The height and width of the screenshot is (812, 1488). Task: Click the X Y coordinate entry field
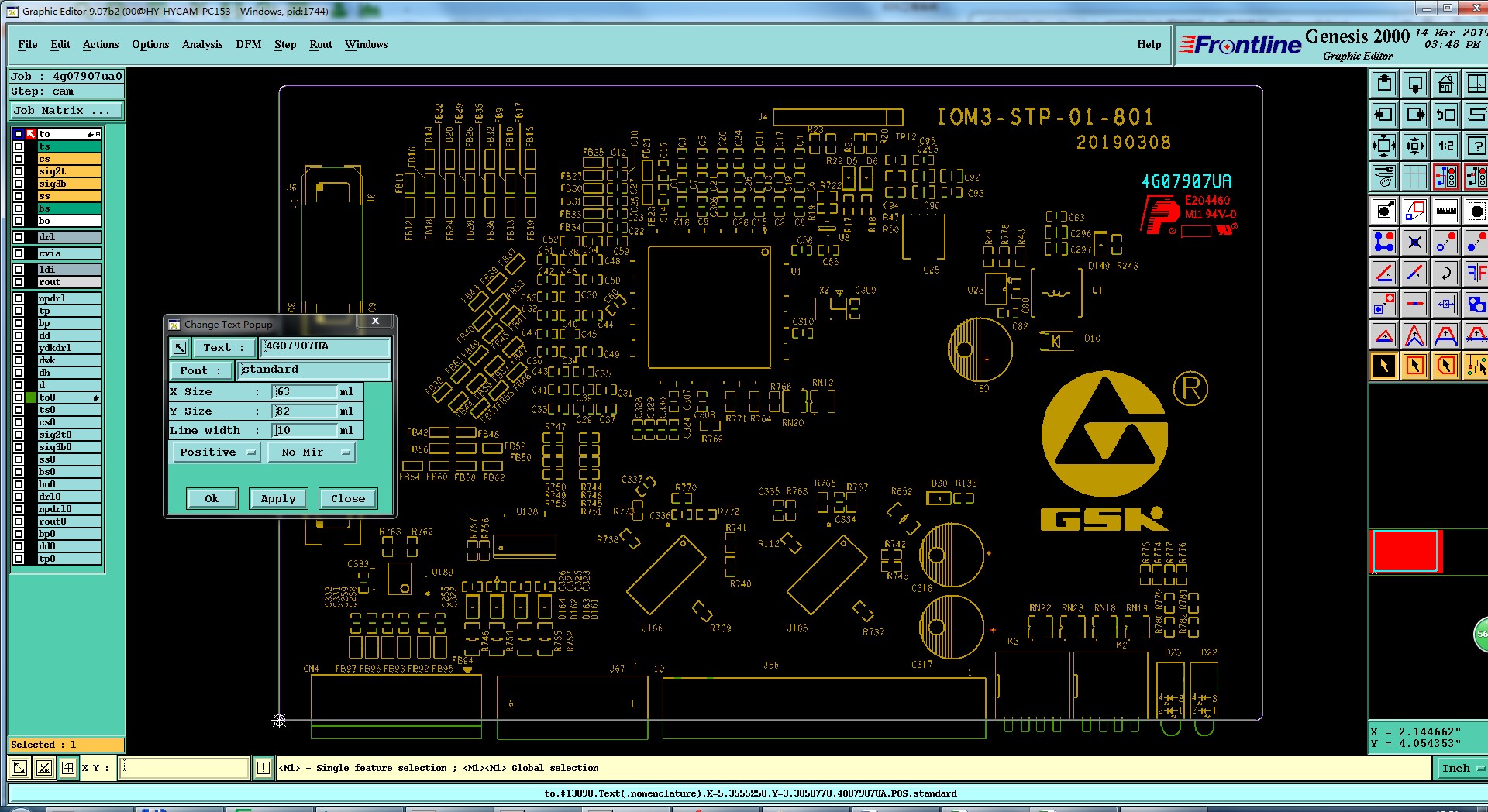point(184,768)
